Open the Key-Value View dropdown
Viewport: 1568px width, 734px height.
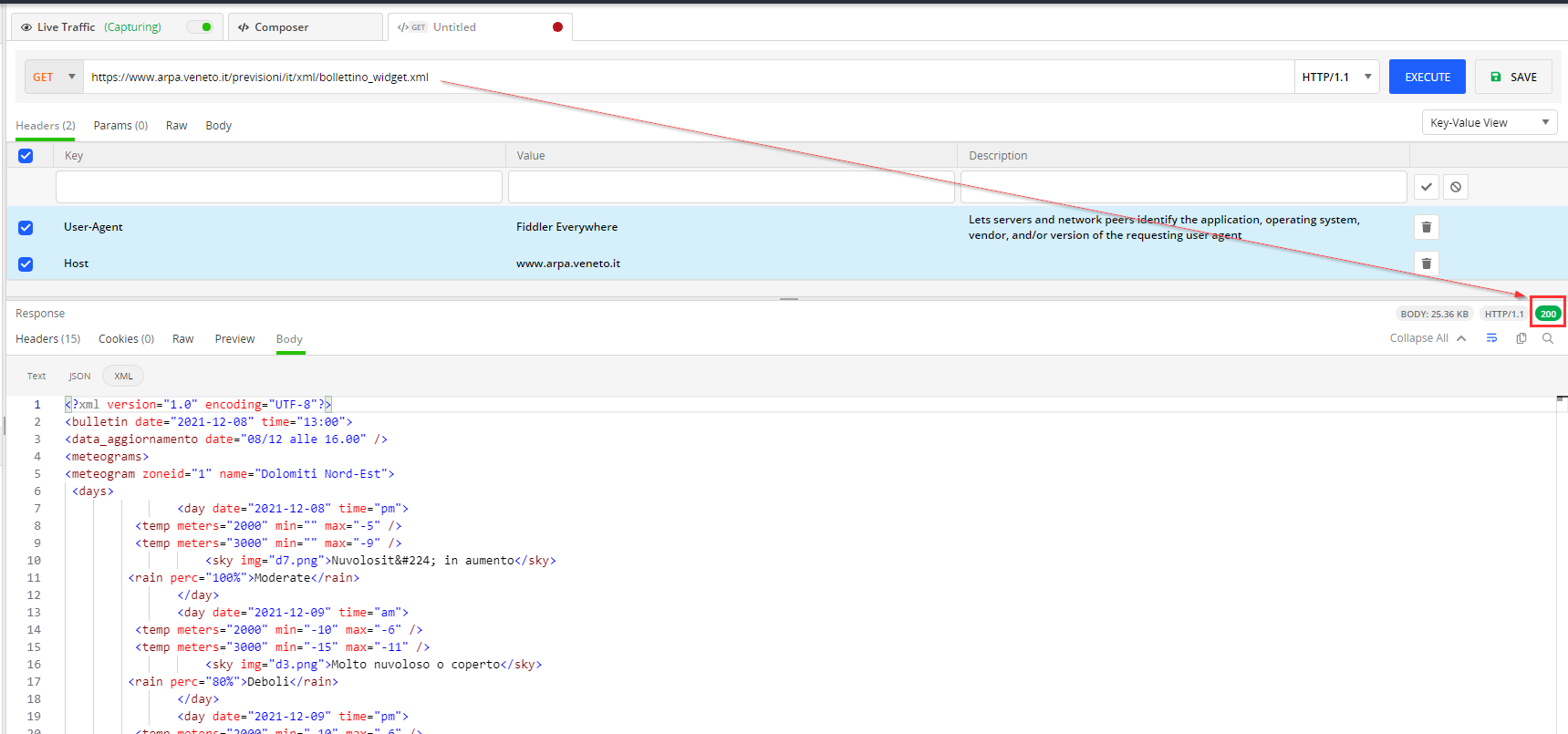(x=1489, y=122)
